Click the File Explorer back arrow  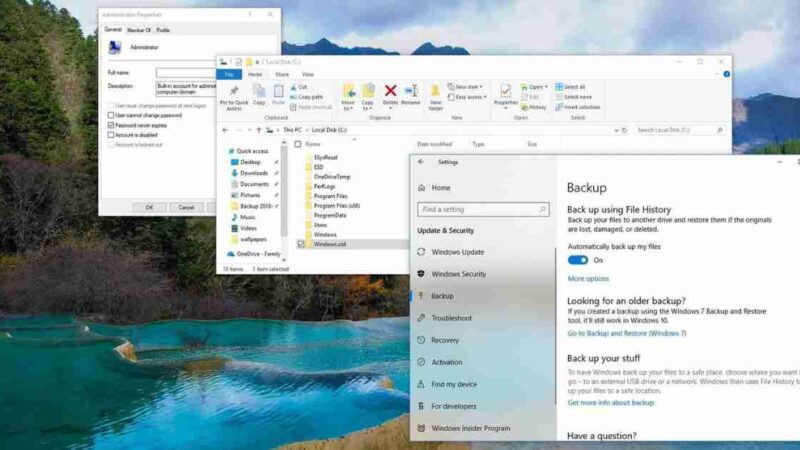click(x=225, y=130)
